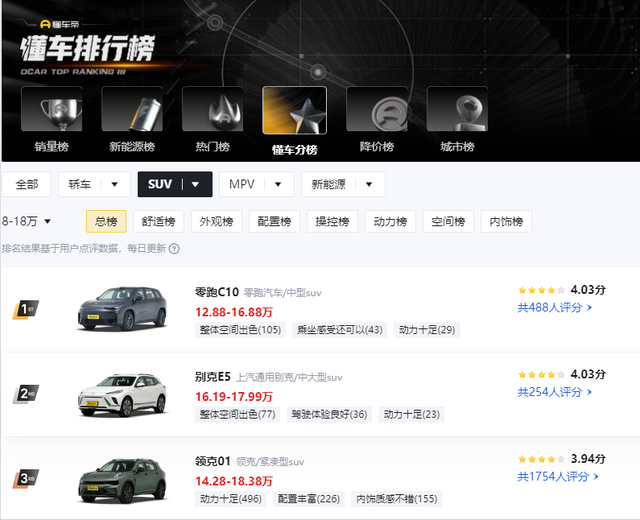
Task: Select the MPV category label
Action: (x=242, y=184)
